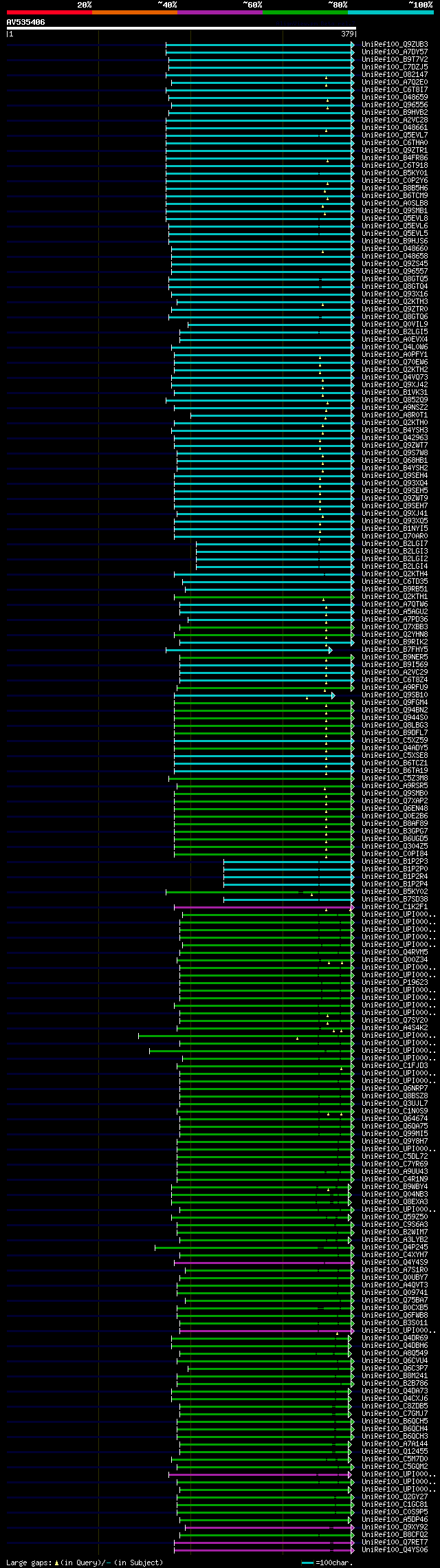Open hit UniRef100_Q9ZTR1
440x1568 pixels.
click(395, 151)
